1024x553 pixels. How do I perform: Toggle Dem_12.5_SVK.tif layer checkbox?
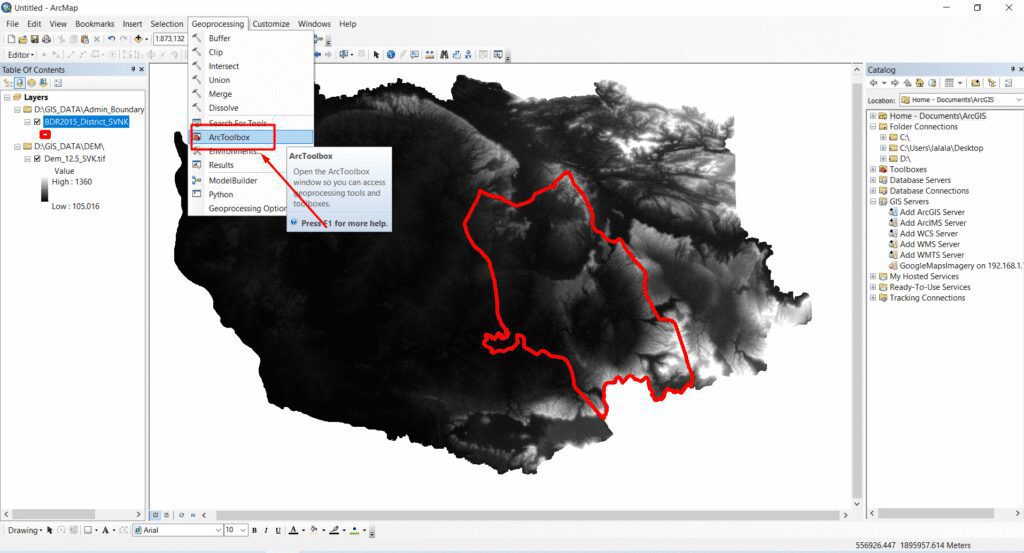click(37, 159)
